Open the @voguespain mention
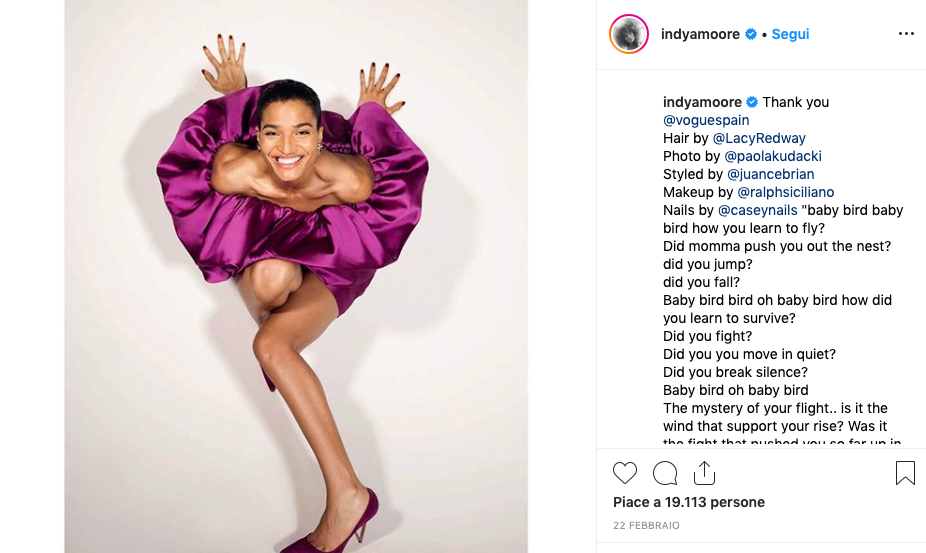Image resolution: width=926 pixels, height=553 pixels. tap(706, 120)
